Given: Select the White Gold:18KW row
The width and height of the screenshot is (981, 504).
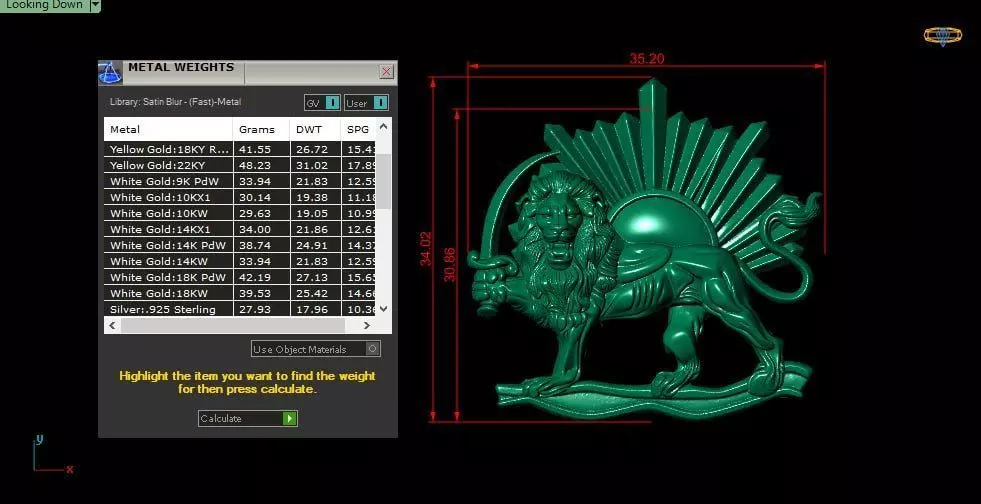Looking at the screenshot, I should [x=240, y=293].
